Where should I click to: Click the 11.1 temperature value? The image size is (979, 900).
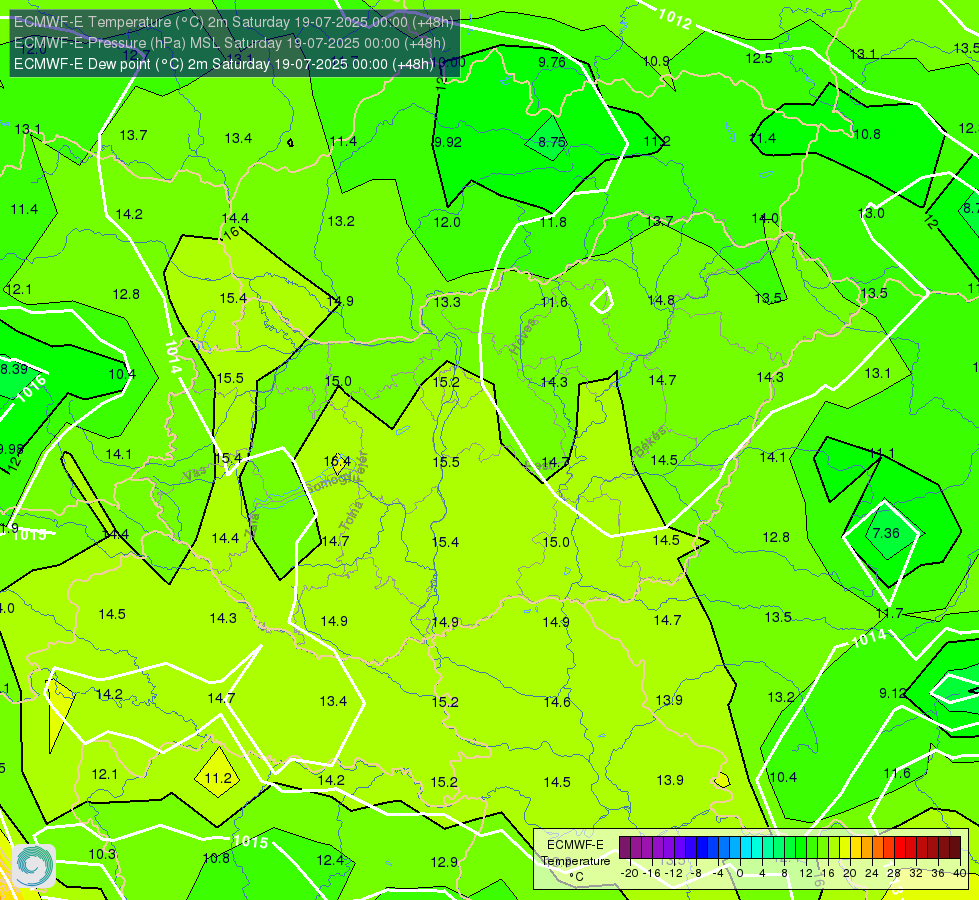[x=882, y=452]
